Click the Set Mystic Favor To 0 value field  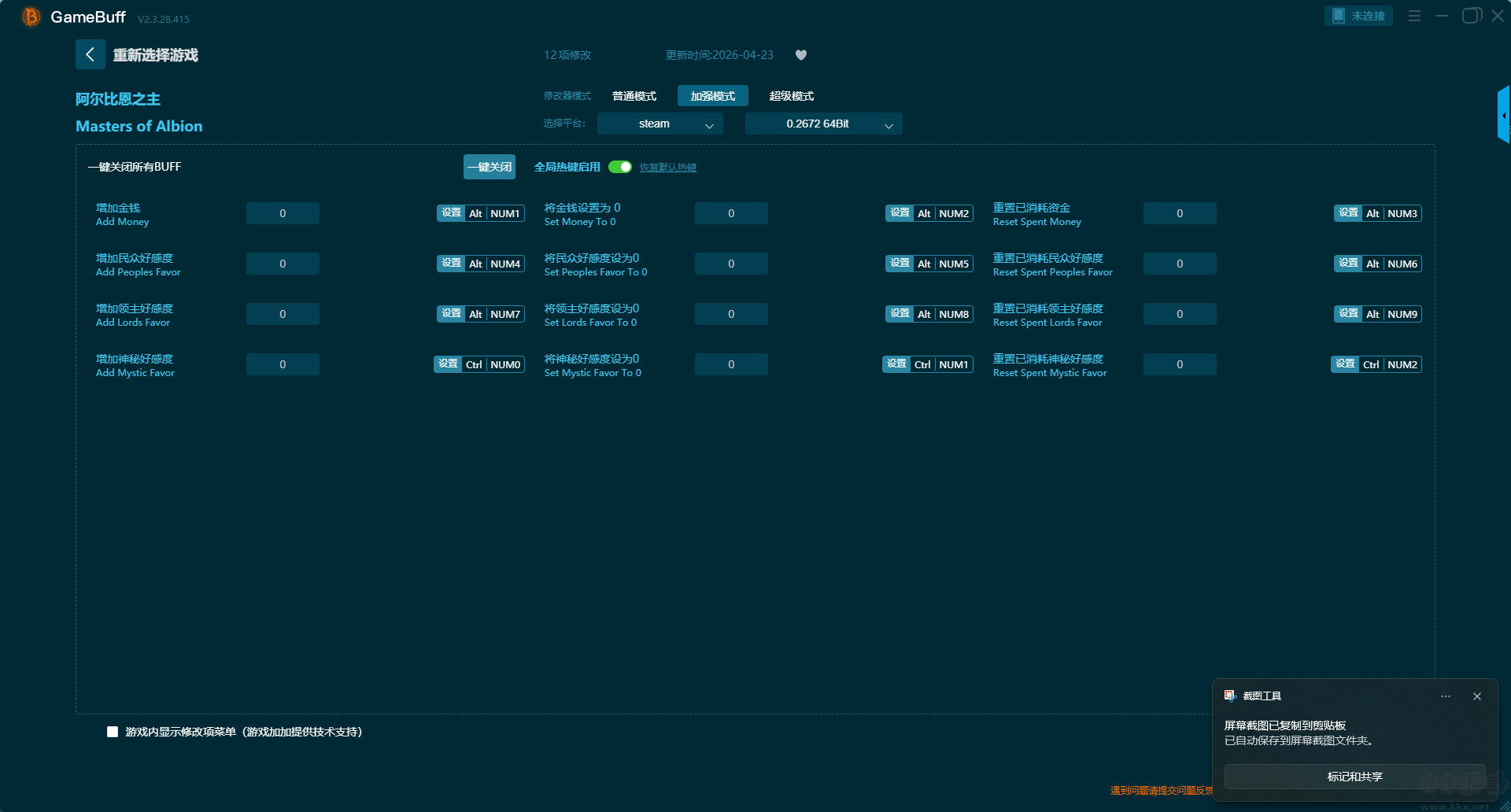point(731,364)
